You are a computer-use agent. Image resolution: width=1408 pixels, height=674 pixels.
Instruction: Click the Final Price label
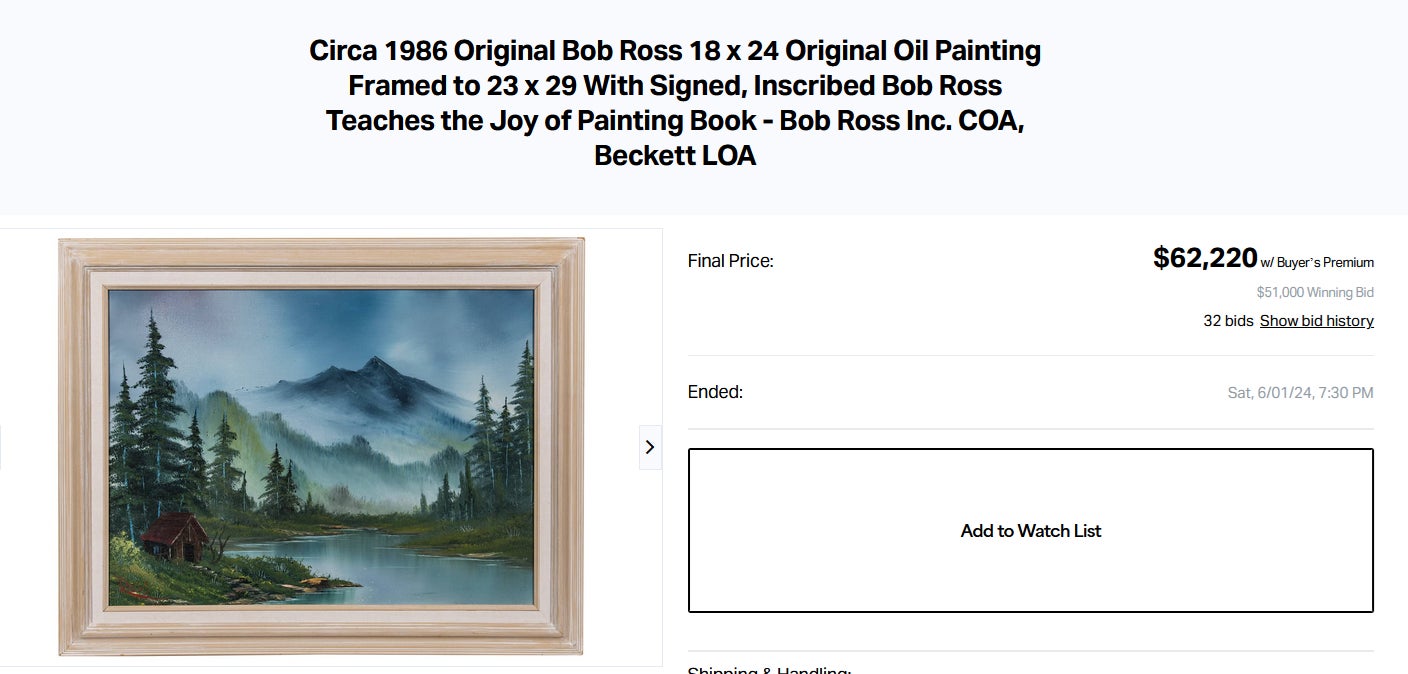pos(730,261)
